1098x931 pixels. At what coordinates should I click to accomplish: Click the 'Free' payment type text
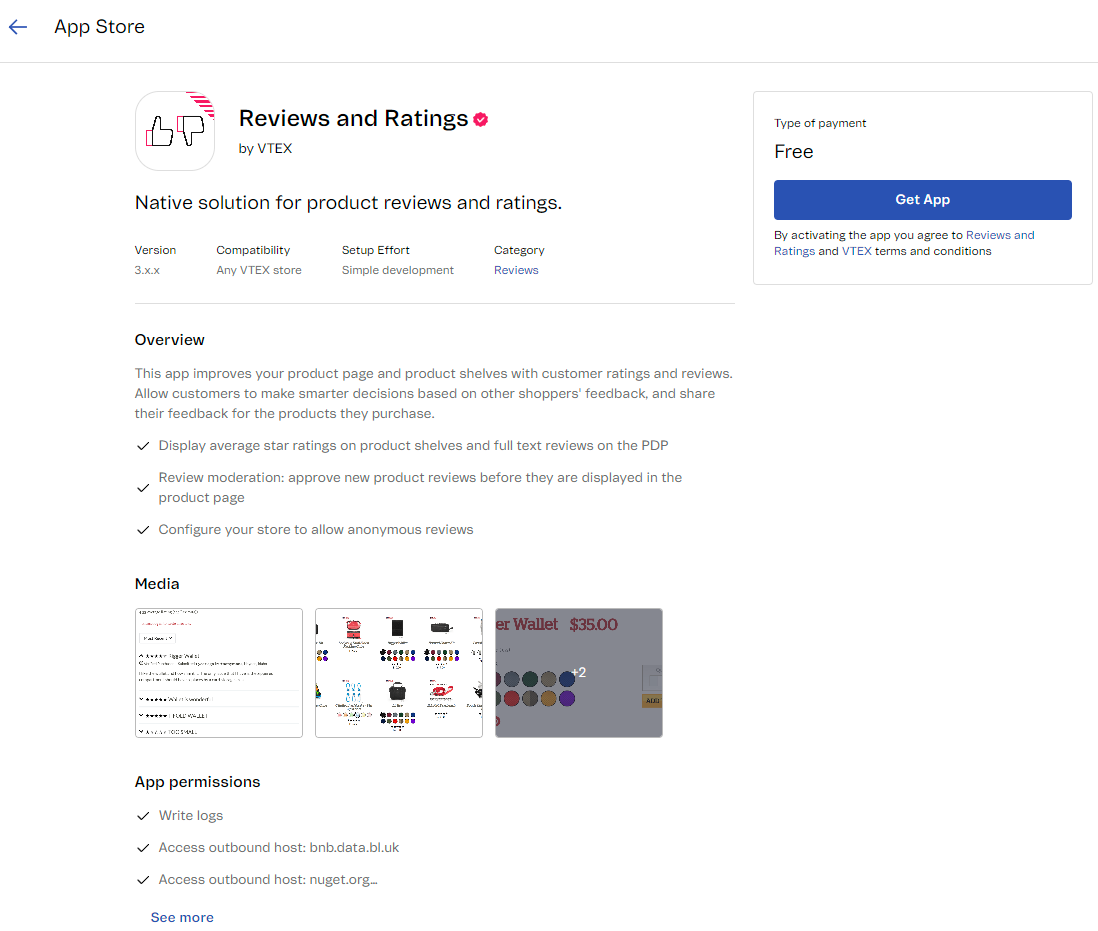coord(793,152)
